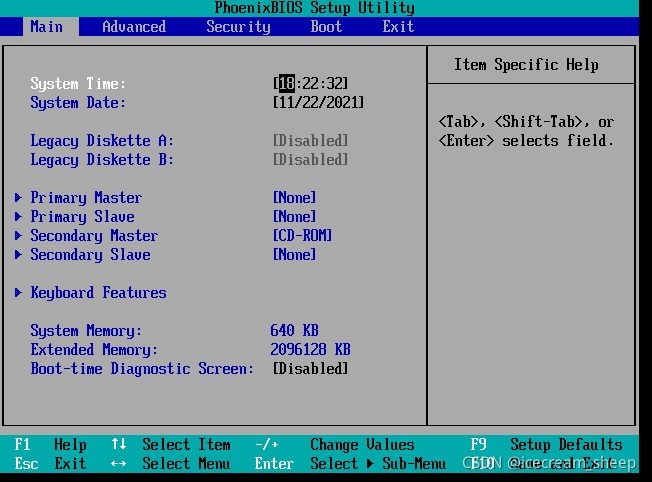This screenshot has height=482, width=652.
Task: Expand the Primary Master submenu arrow
Action: coord(19,198)
